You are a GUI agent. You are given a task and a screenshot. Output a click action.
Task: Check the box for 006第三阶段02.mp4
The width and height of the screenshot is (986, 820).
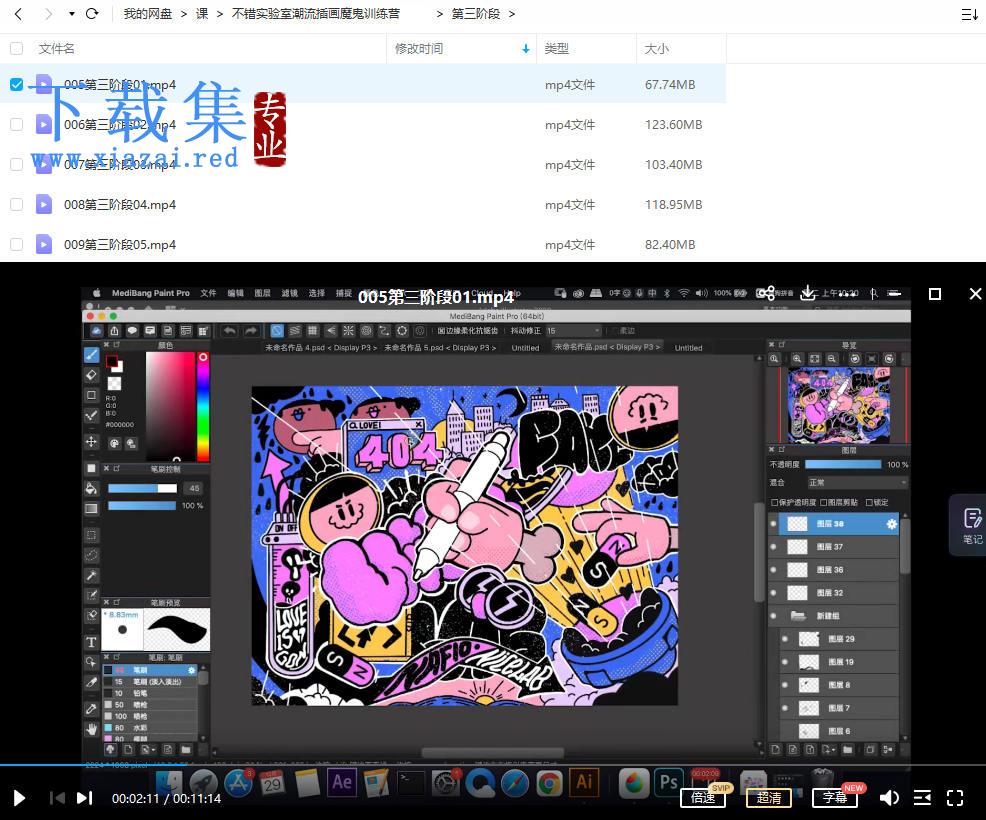(17, 125)
